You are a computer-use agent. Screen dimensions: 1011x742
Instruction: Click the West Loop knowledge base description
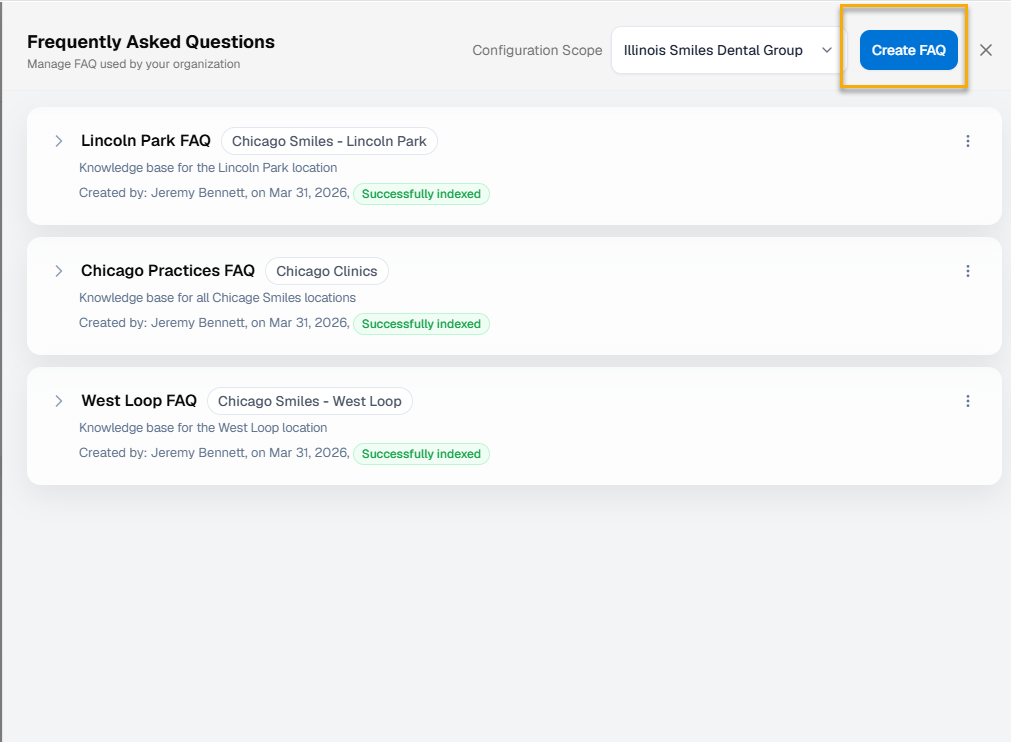point(203,428)
